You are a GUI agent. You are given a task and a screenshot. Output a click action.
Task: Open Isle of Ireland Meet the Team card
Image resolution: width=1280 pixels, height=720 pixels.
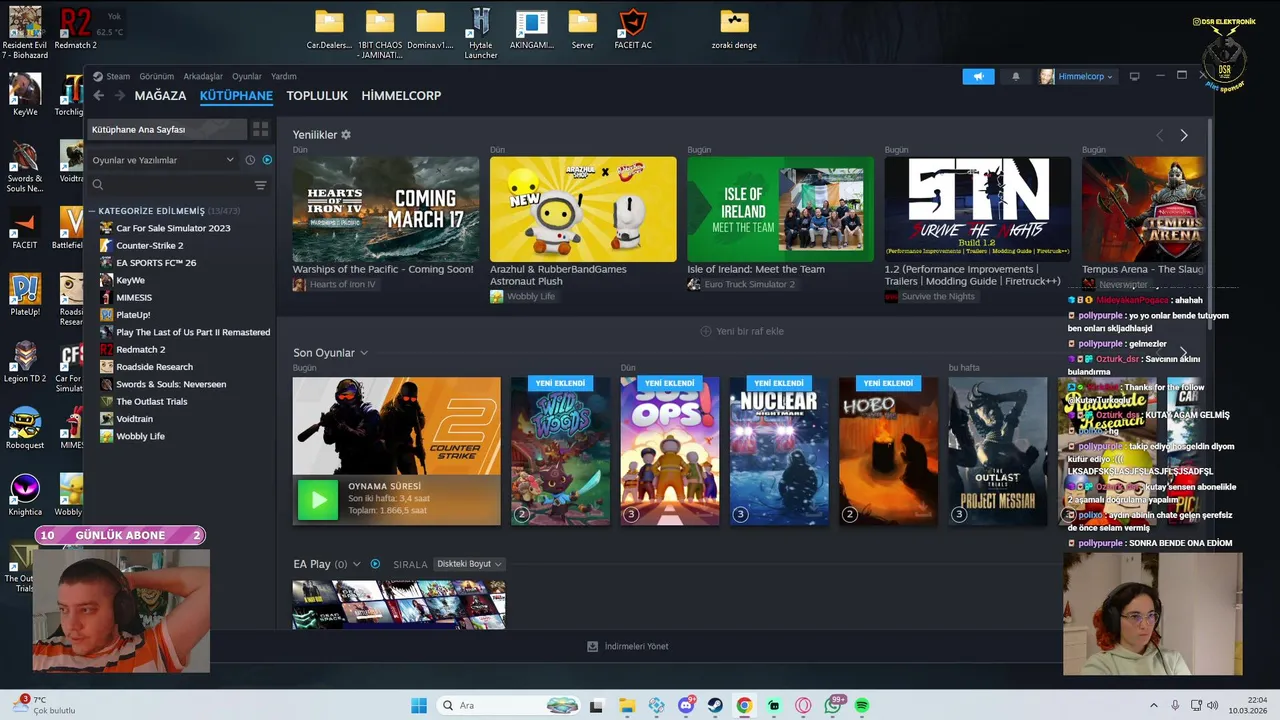(x=780, y=209)
